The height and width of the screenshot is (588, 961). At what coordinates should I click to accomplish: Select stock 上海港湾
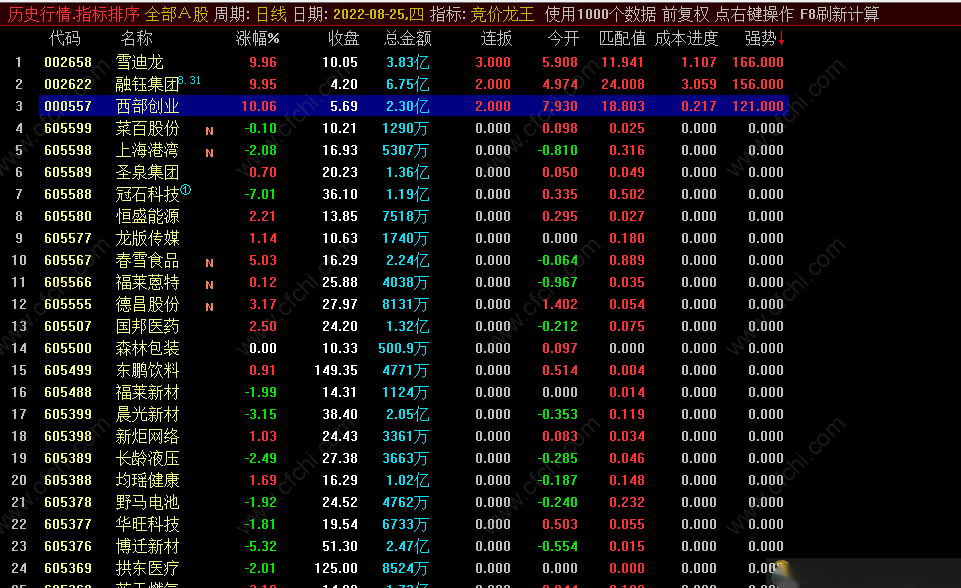[147, 150]
